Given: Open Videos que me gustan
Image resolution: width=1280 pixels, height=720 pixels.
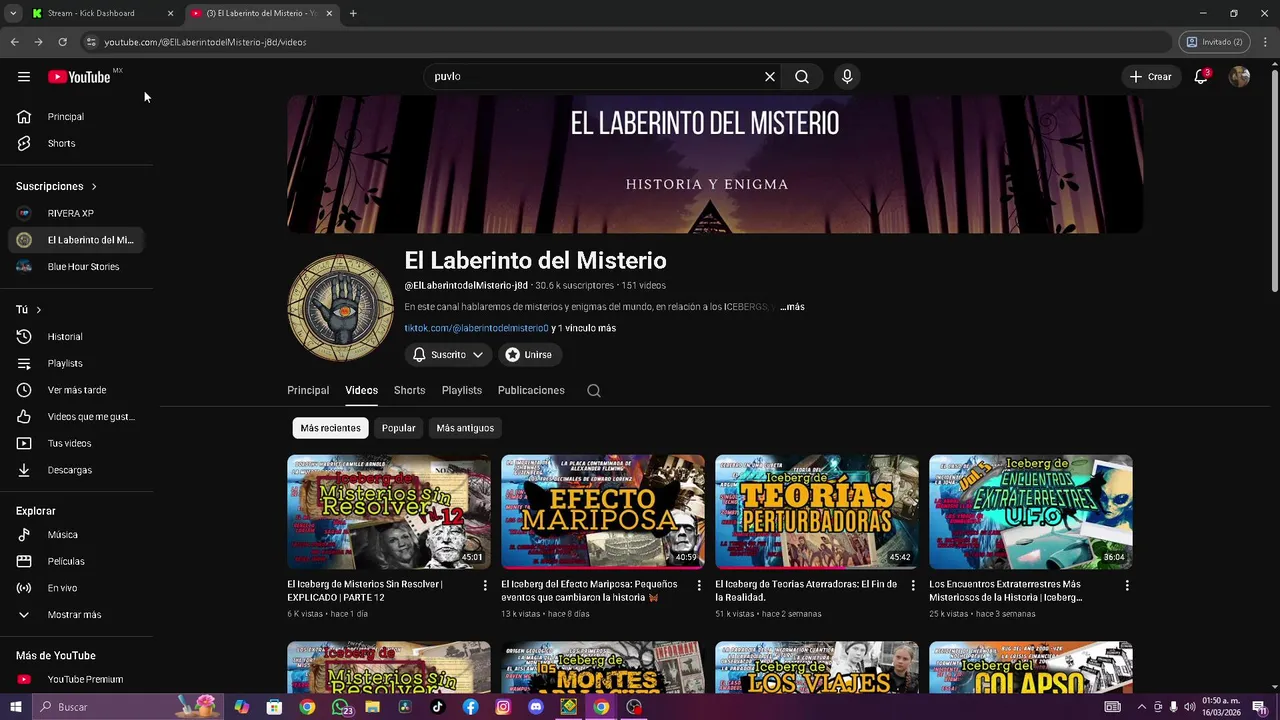Looking at the screenshot, I should (77, 417).
